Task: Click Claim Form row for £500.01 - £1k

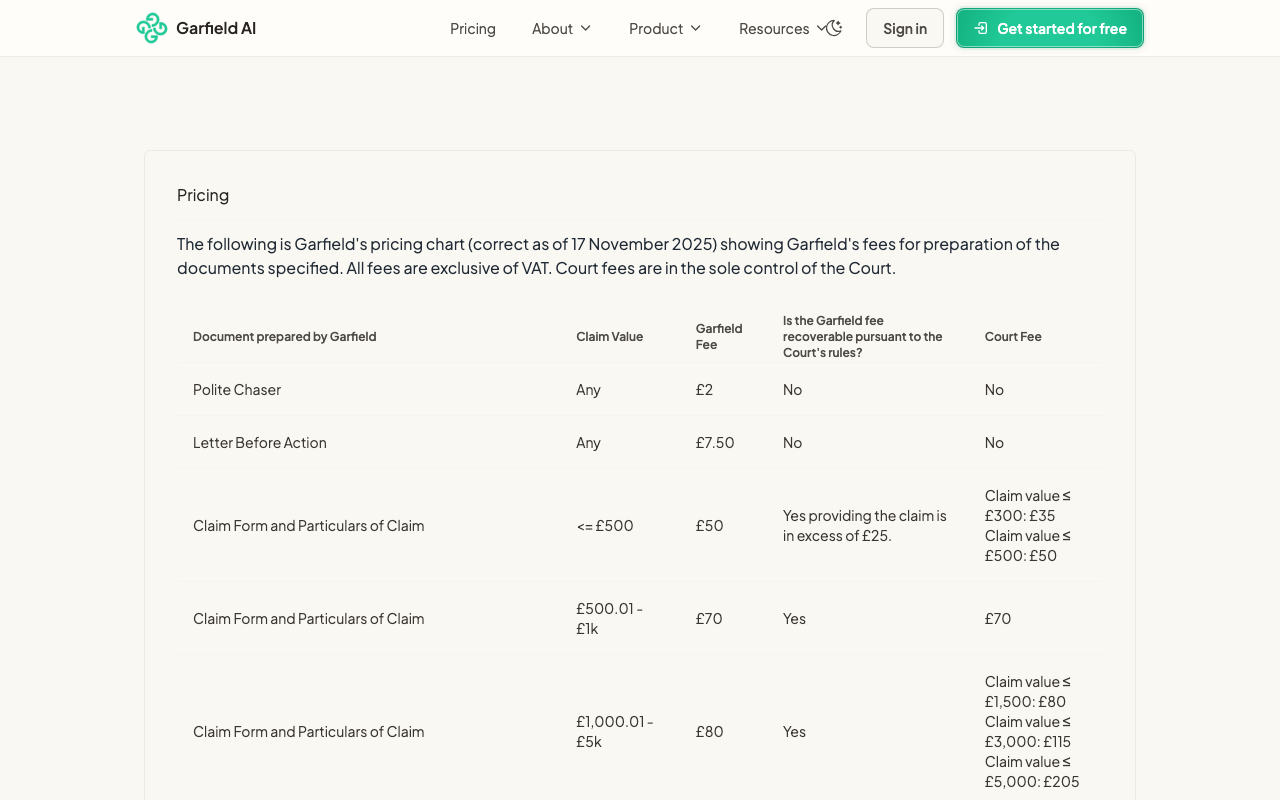Action: [x=309, y=619]
